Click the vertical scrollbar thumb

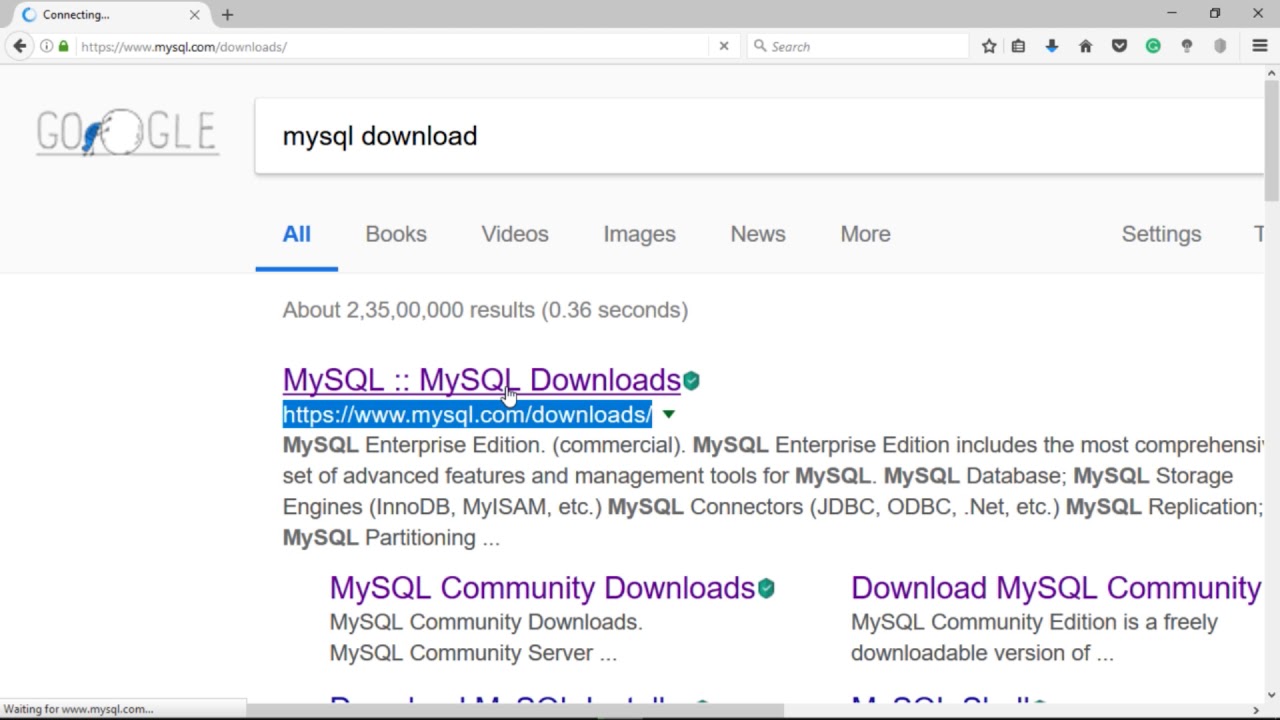tap(1272, 140)
